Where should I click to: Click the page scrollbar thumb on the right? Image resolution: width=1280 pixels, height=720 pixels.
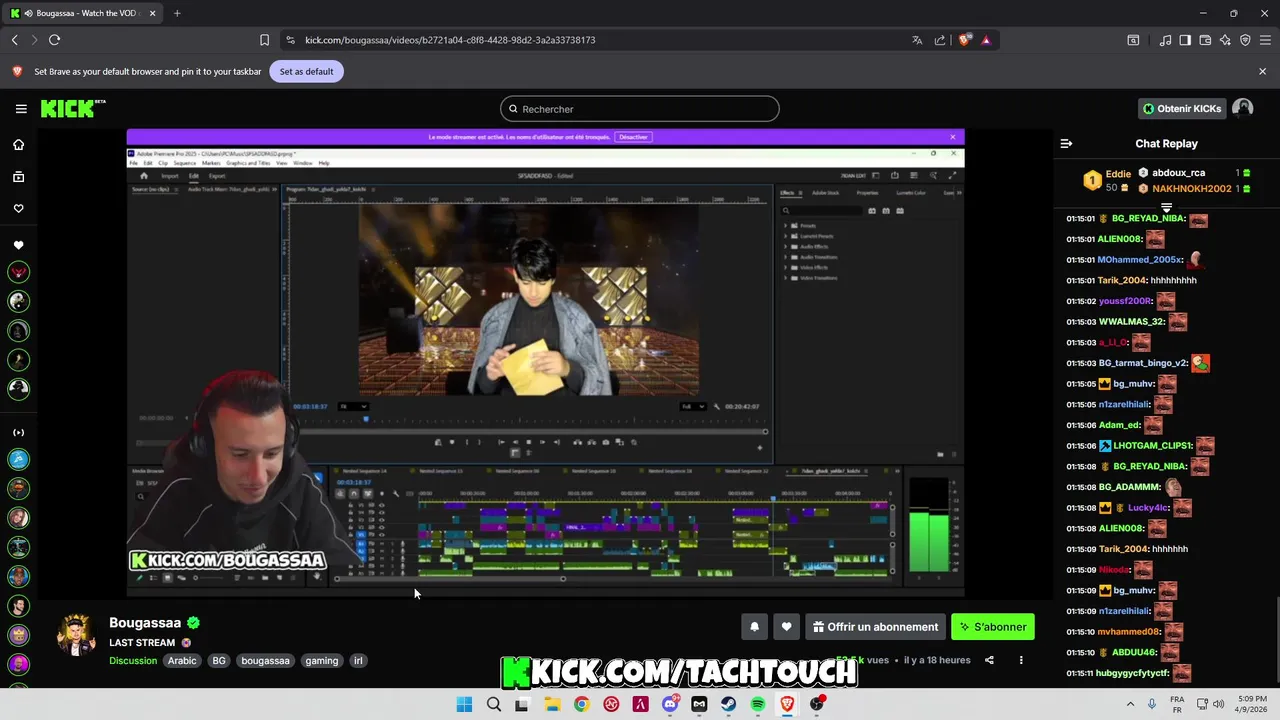[x=1276, y=640]
